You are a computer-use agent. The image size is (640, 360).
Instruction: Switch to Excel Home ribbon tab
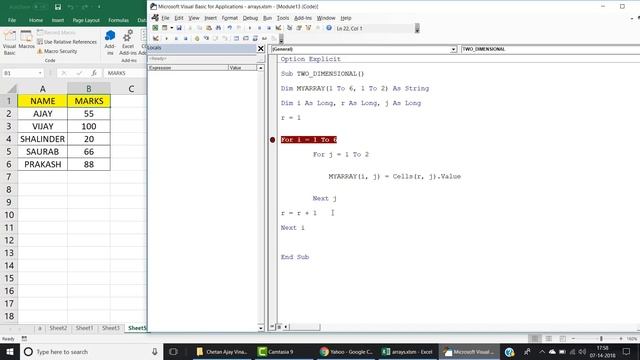click(x=36, y=20)
